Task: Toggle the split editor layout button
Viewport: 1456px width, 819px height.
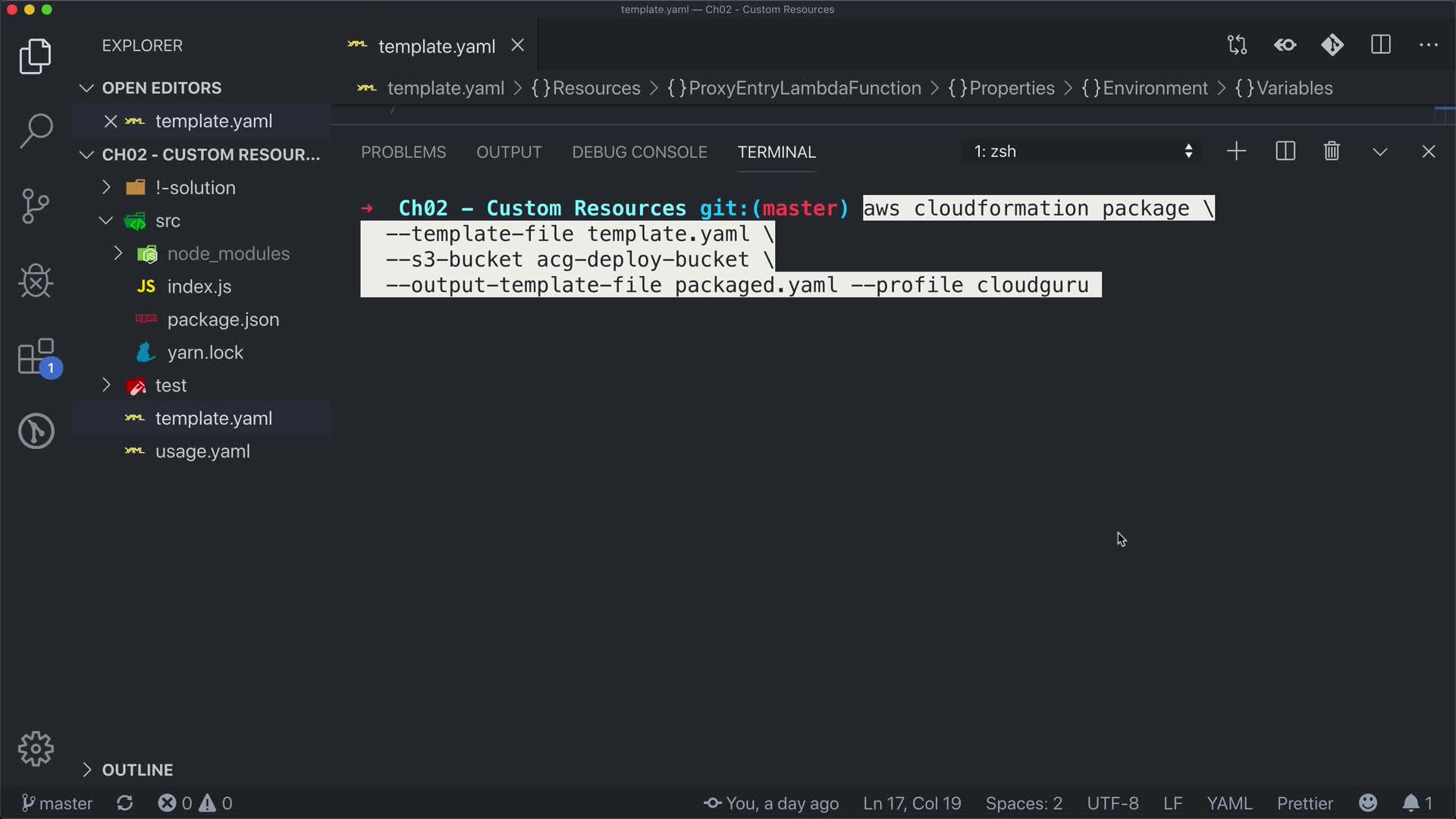Action: coord(1381,45)
